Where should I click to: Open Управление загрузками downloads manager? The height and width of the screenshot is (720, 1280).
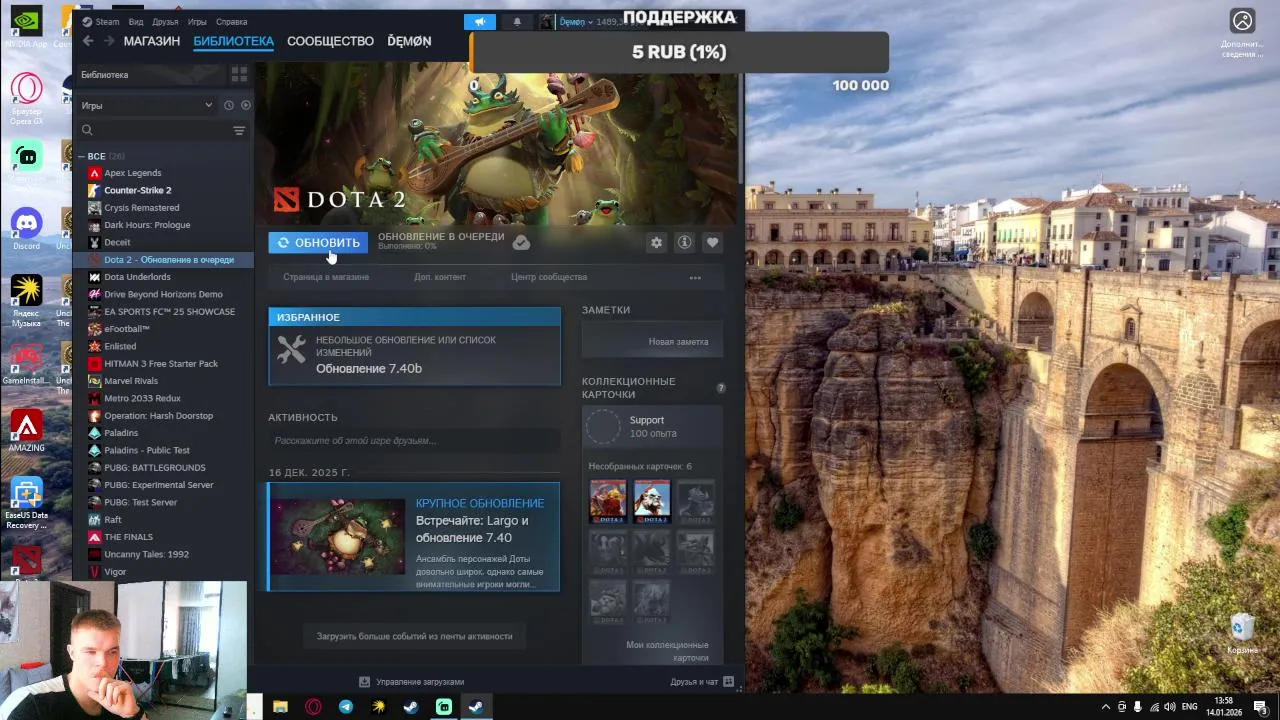click(411, 681)
